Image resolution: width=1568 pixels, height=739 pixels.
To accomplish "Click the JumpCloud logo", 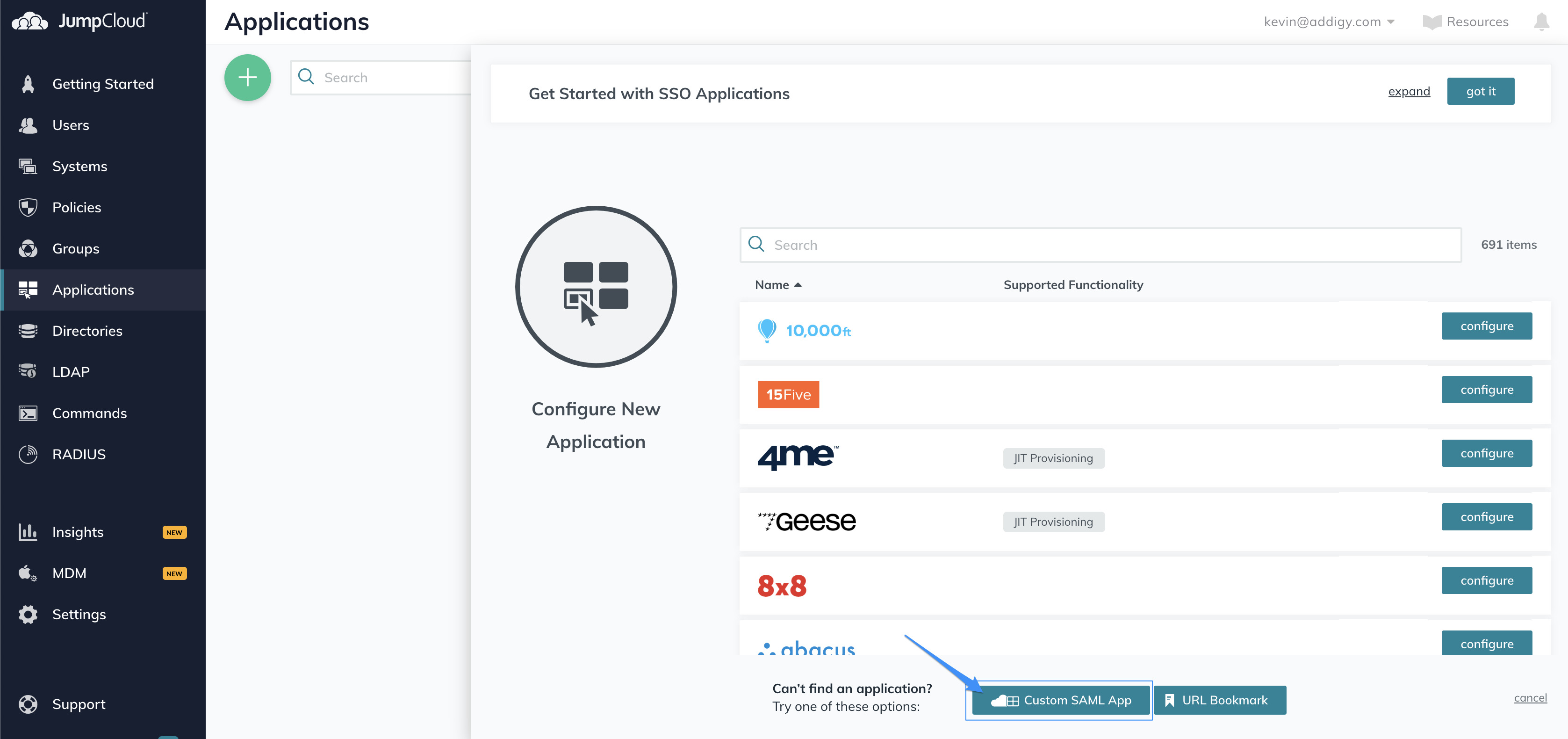I will click(80, 22).
